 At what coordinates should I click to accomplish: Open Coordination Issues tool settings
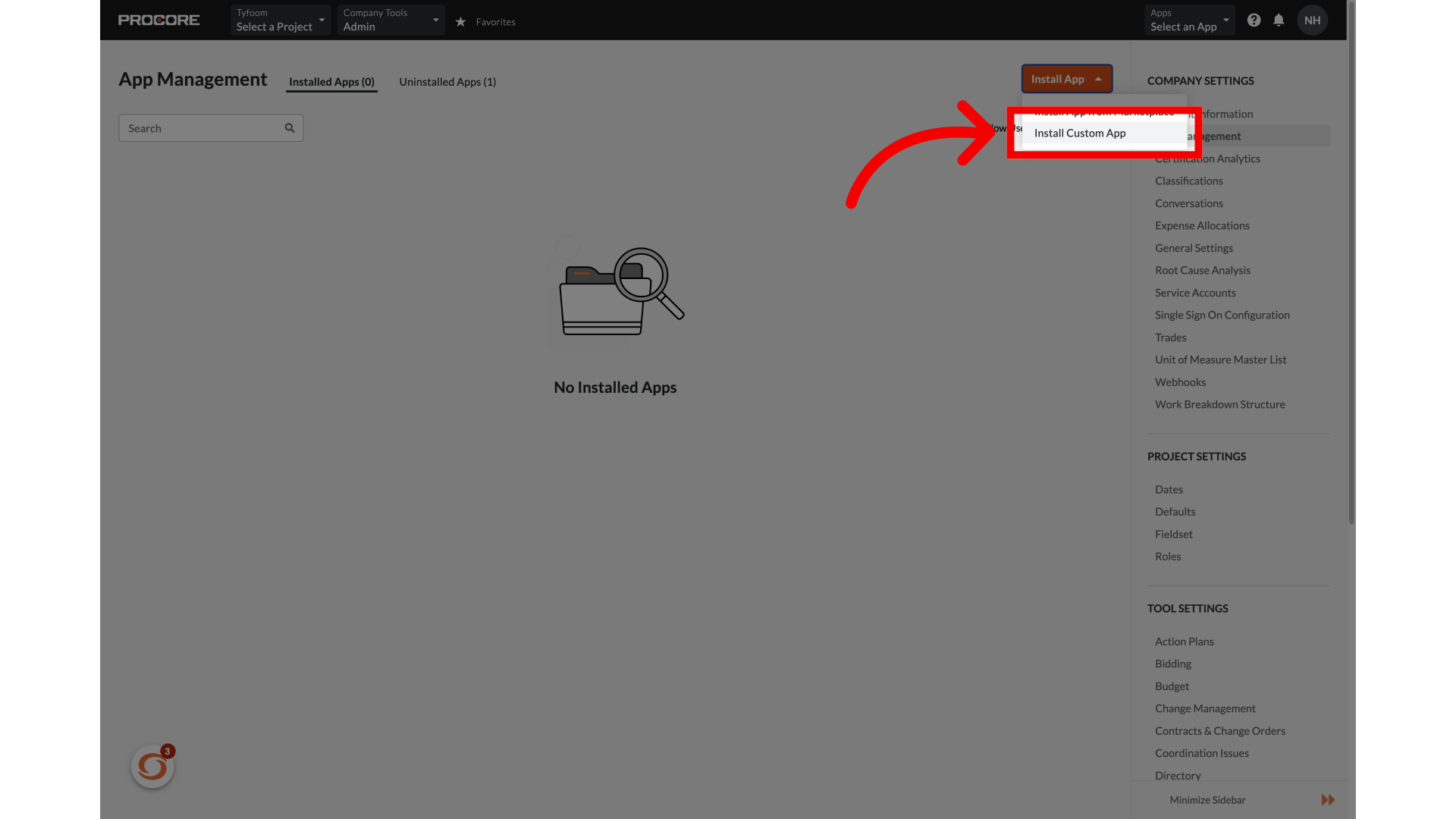(1201, 754)
